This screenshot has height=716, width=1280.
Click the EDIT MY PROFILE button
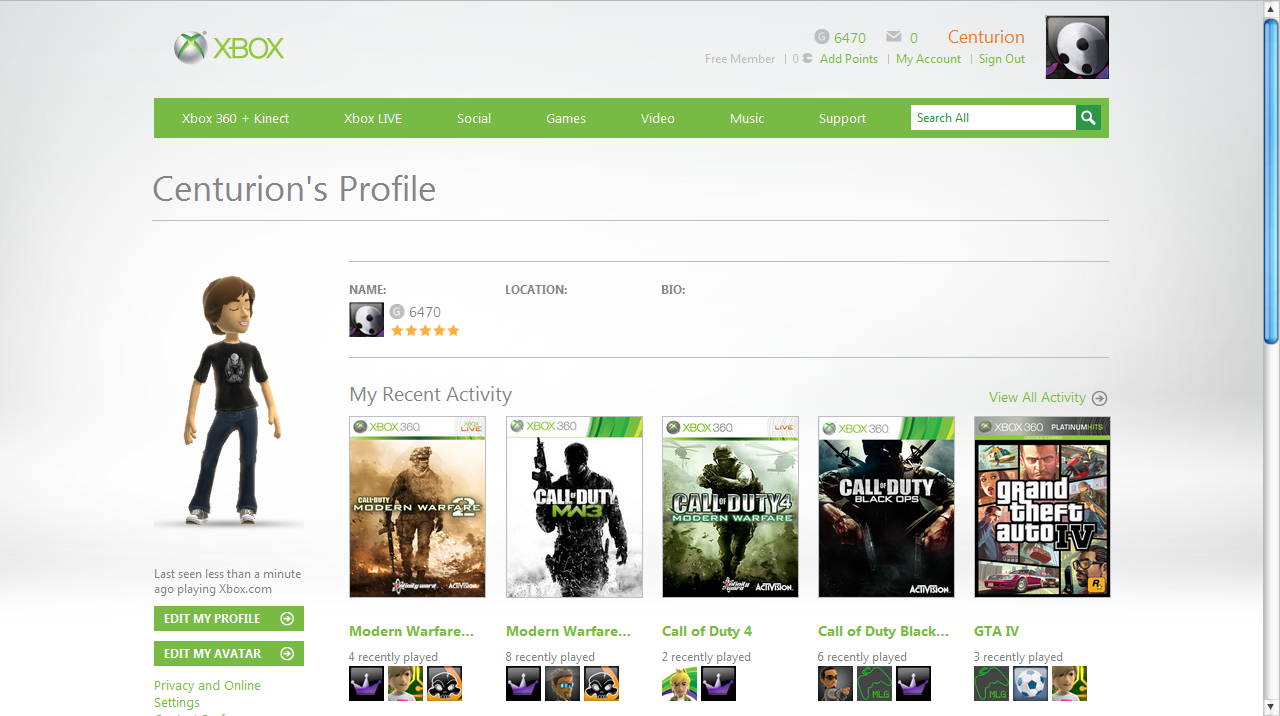(229, 619)
